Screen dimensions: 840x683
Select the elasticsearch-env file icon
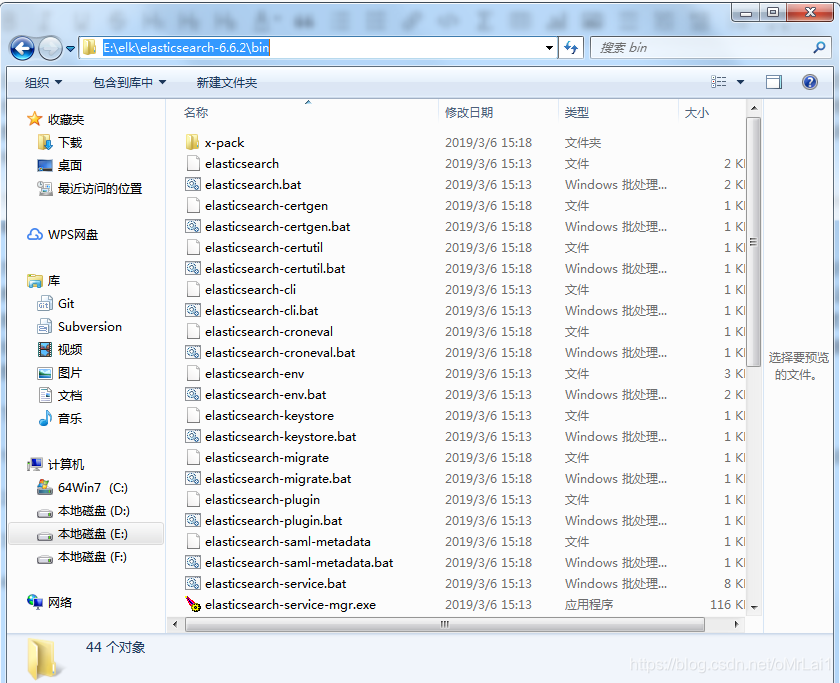pos(193,373)
